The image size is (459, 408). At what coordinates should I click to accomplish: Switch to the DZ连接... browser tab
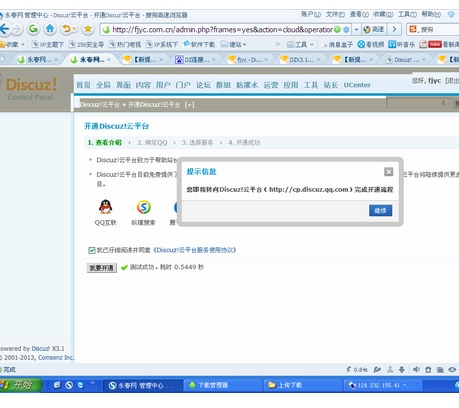(195, 60)
